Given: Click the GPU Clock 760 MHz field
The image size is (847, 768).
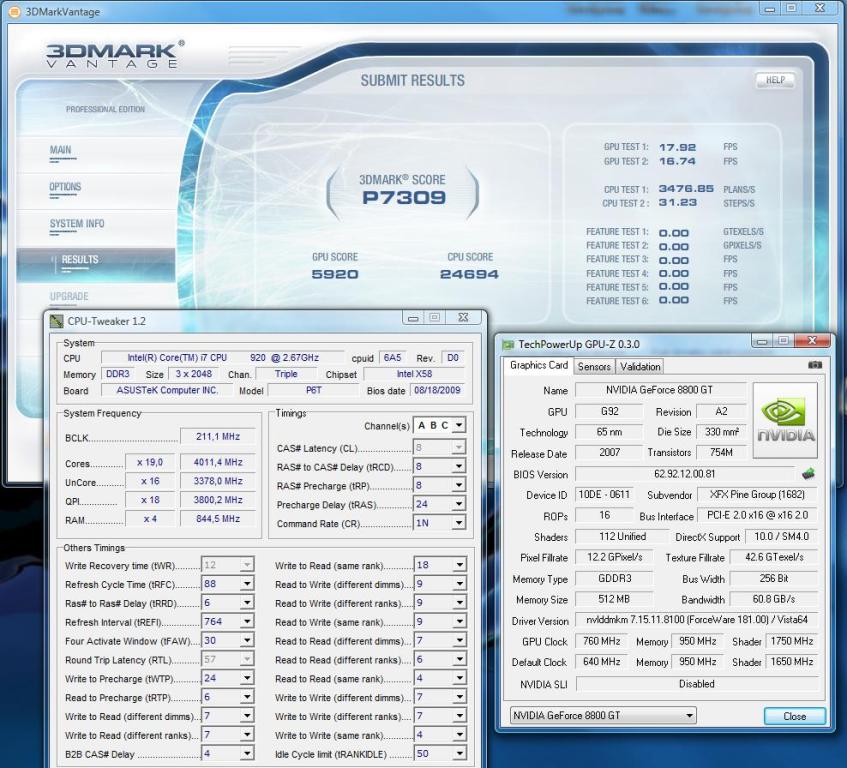Looking at the screenshot, I should 601,641.
